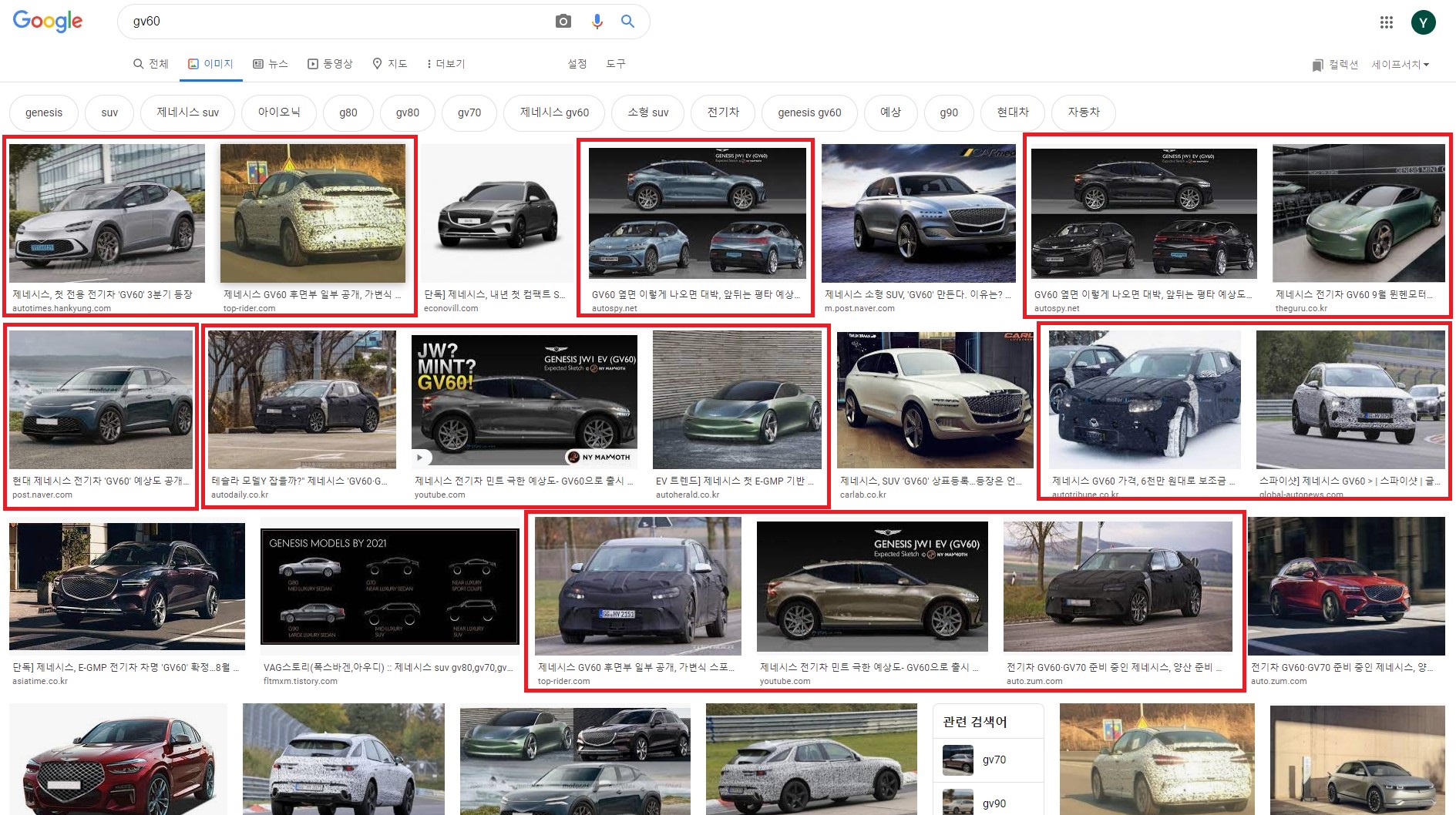Open silver concept SUV image from m.post.naver.com

pos(919,213)
